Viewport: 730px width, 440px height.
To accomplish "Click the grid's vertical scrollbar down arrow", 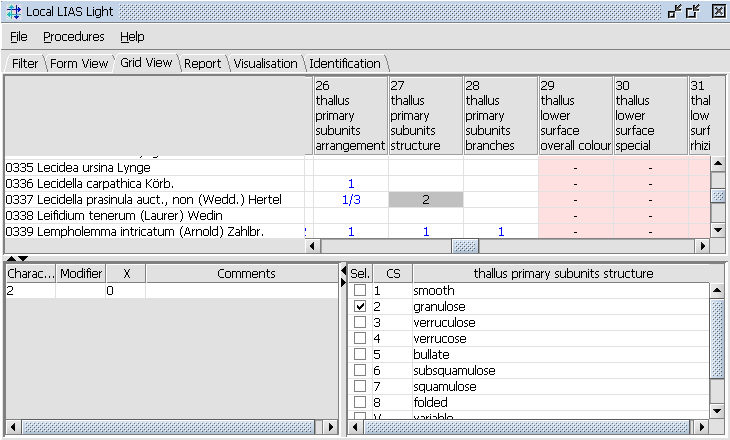I will tap(718, 230).
